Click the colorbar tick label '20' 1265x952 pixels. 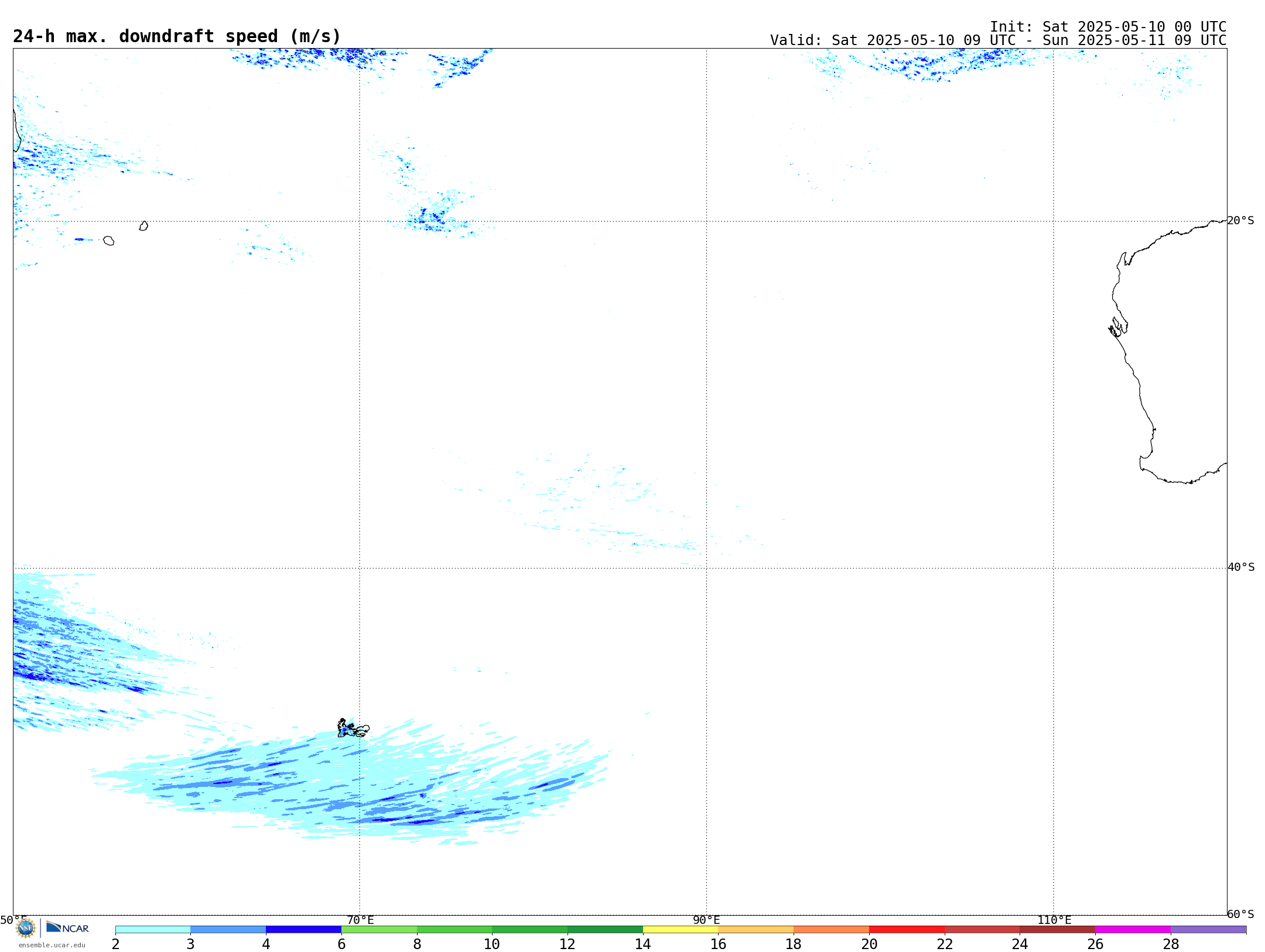pos(869,944)
